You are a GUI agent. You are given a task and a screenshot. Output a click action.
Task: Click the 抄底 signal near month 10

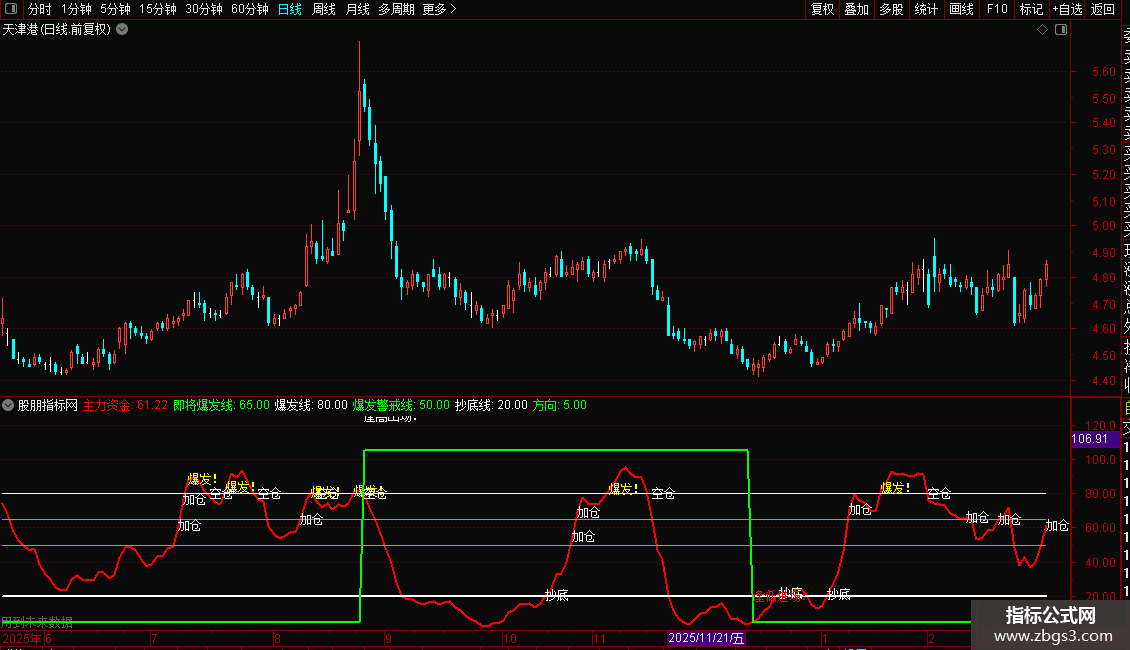(x=556, y=595)
